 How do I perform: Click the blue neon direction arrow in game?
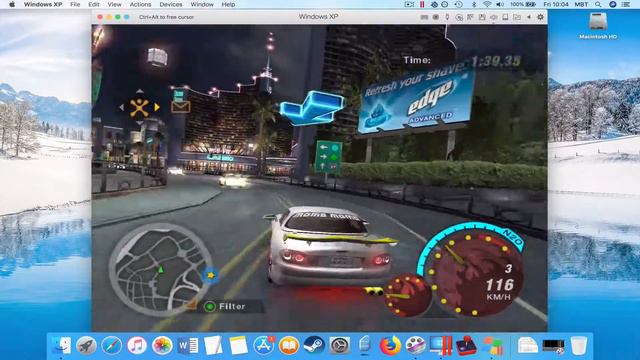pyautogui.click(x=311, y=107)
